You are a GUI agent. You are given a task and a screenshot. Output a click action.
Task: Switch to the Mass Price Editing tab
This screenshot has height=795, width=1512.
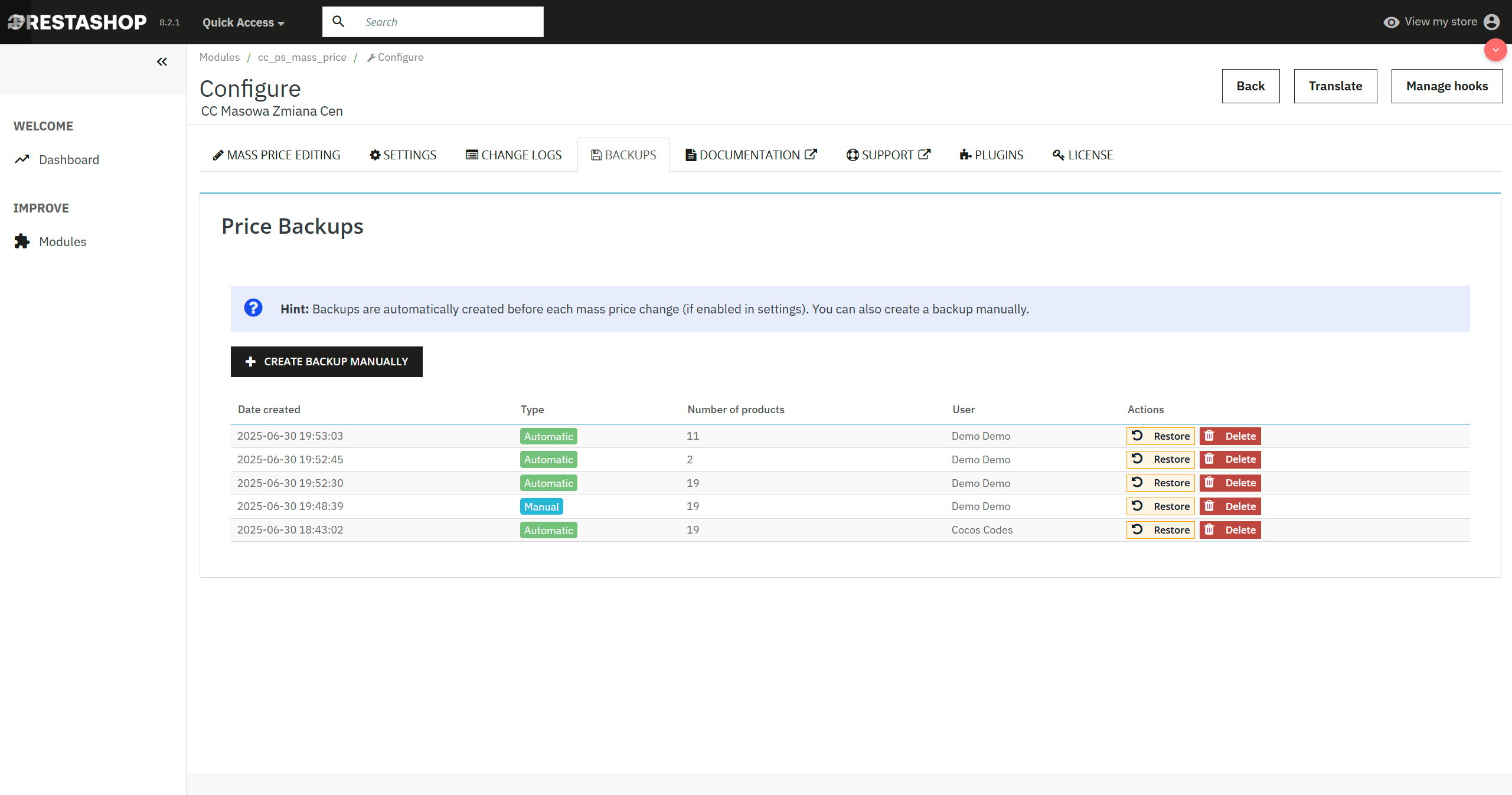pyautogui.click(x=276, y=155)
